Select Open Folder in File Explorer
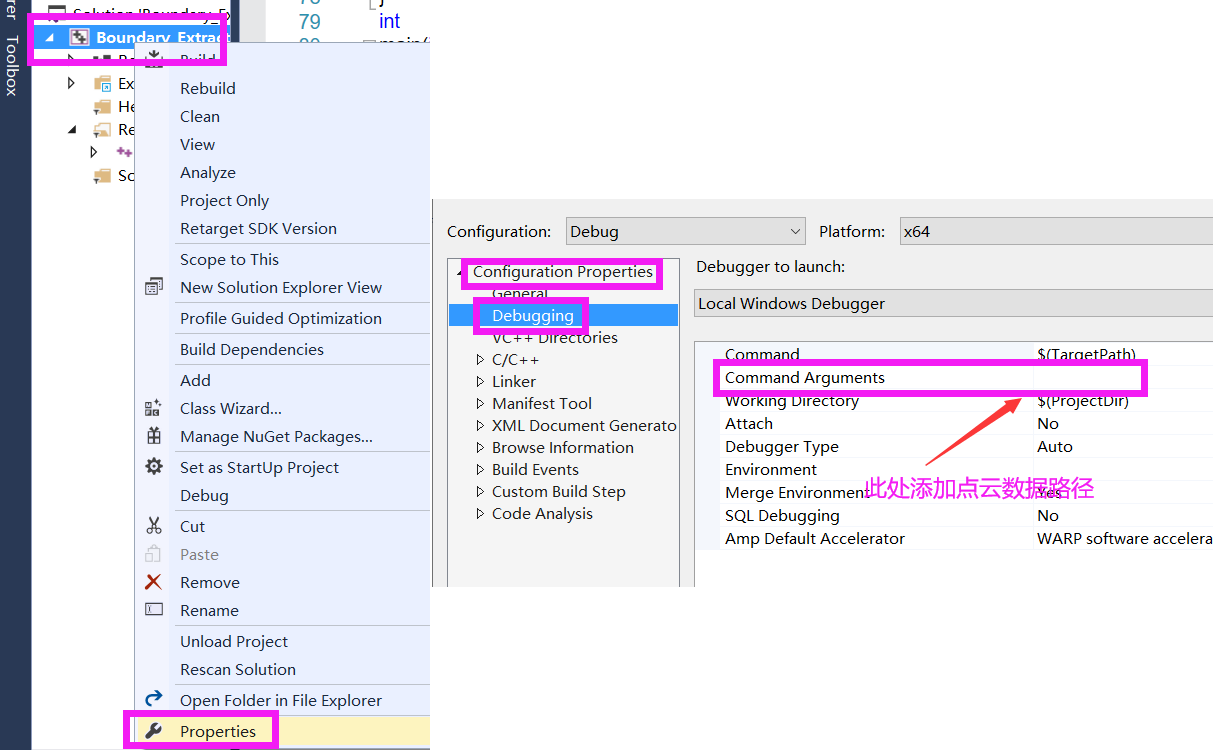 (281, 700)
